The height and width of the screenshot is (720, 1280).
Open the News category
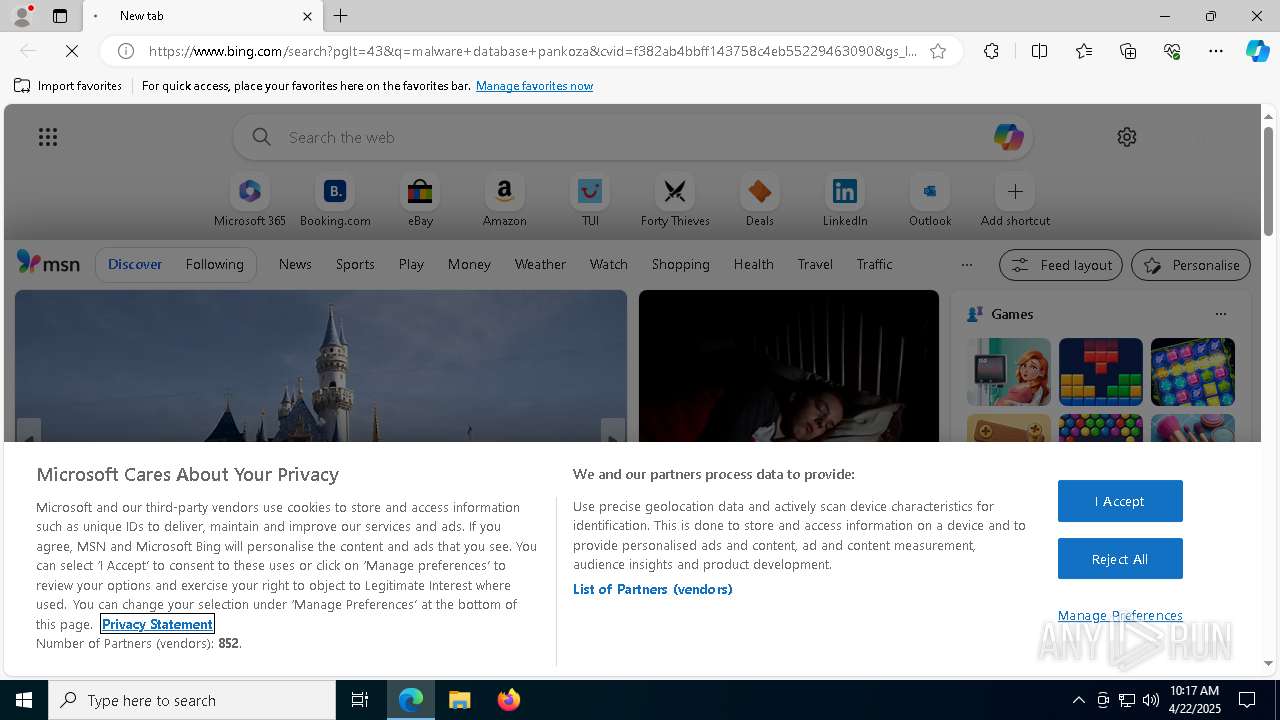coord(295,264)
